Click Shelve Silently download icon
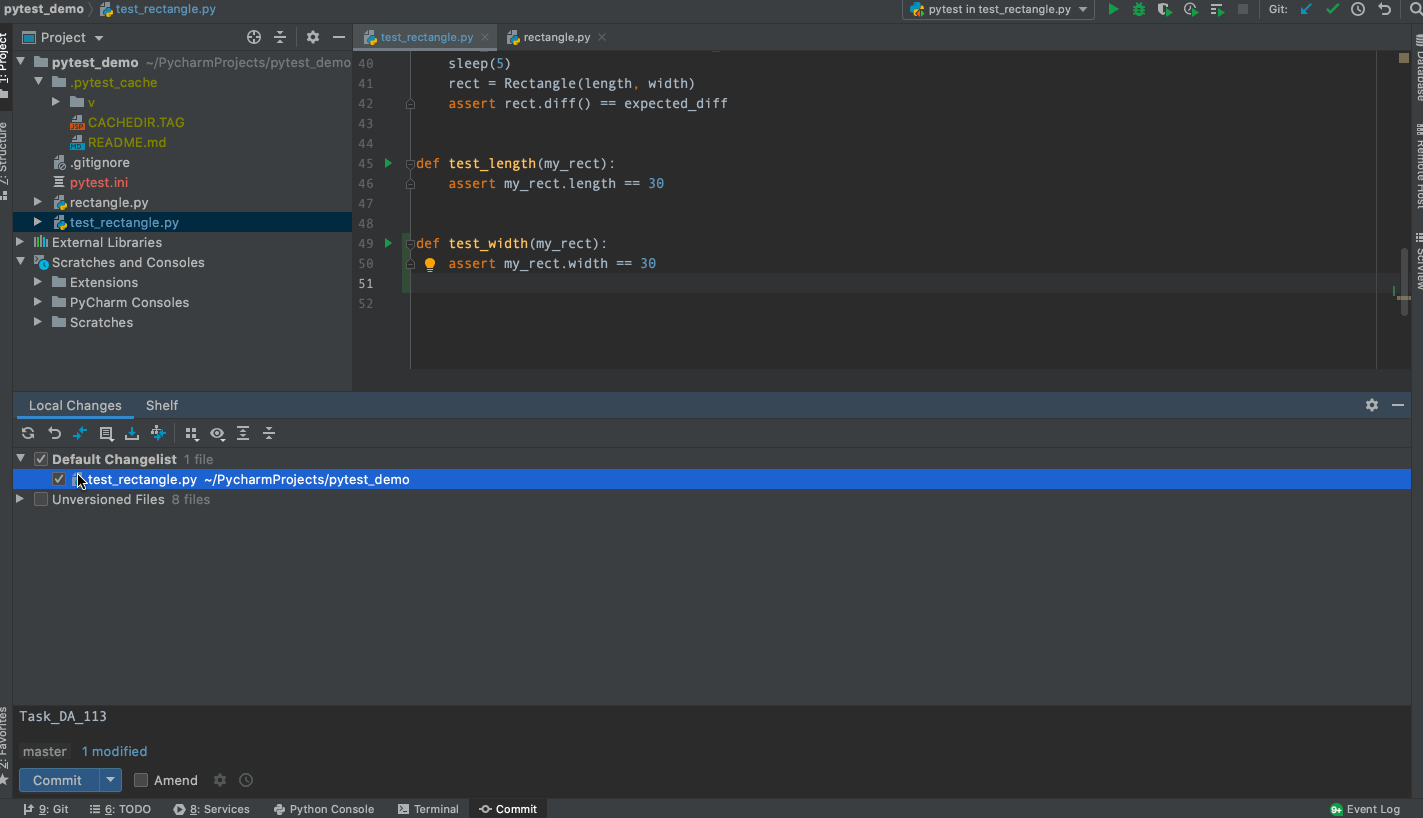Image resolution: width=1423 pixels, height=818 pixels. pos(132,433)
